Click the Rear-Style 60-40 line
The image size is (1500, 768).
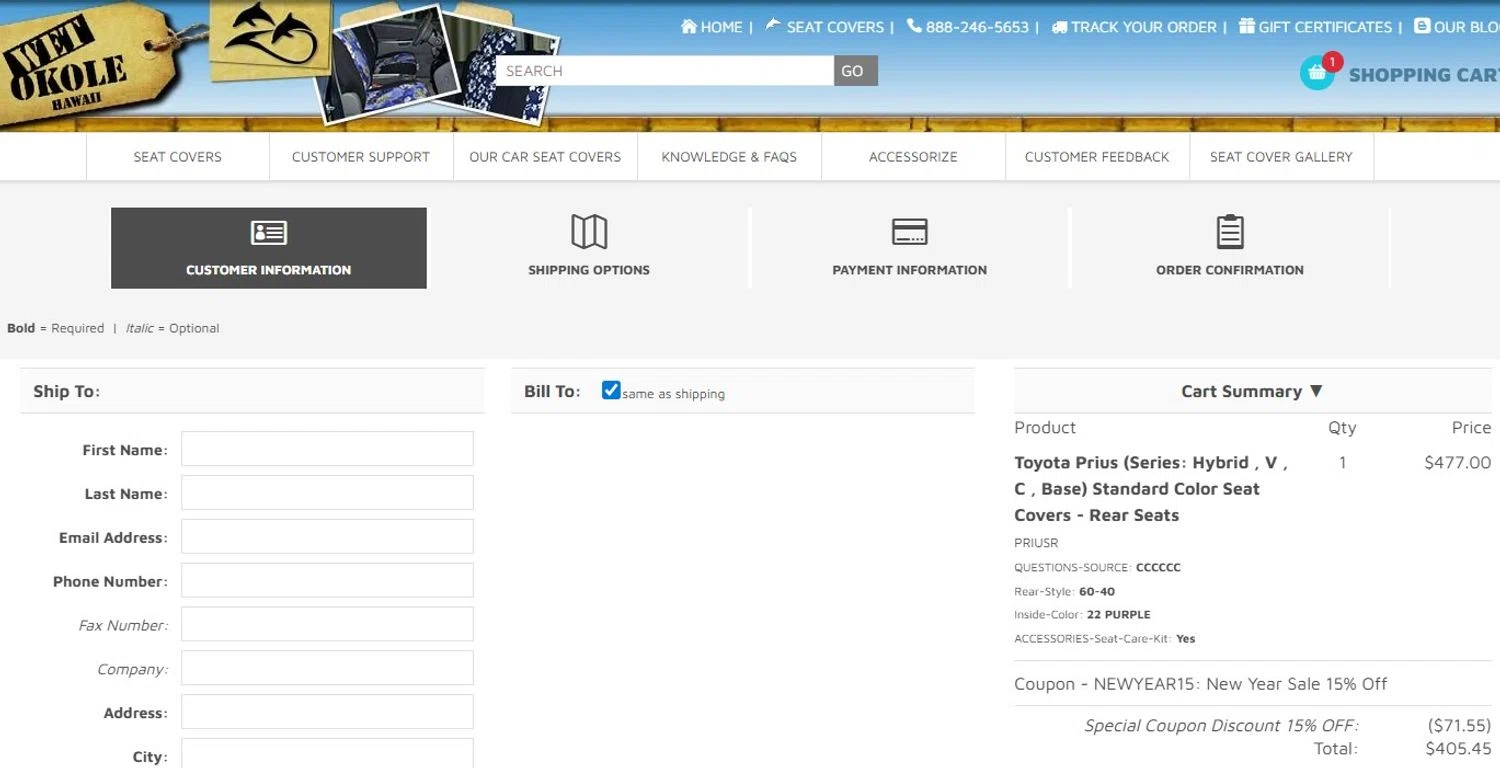1064,591
